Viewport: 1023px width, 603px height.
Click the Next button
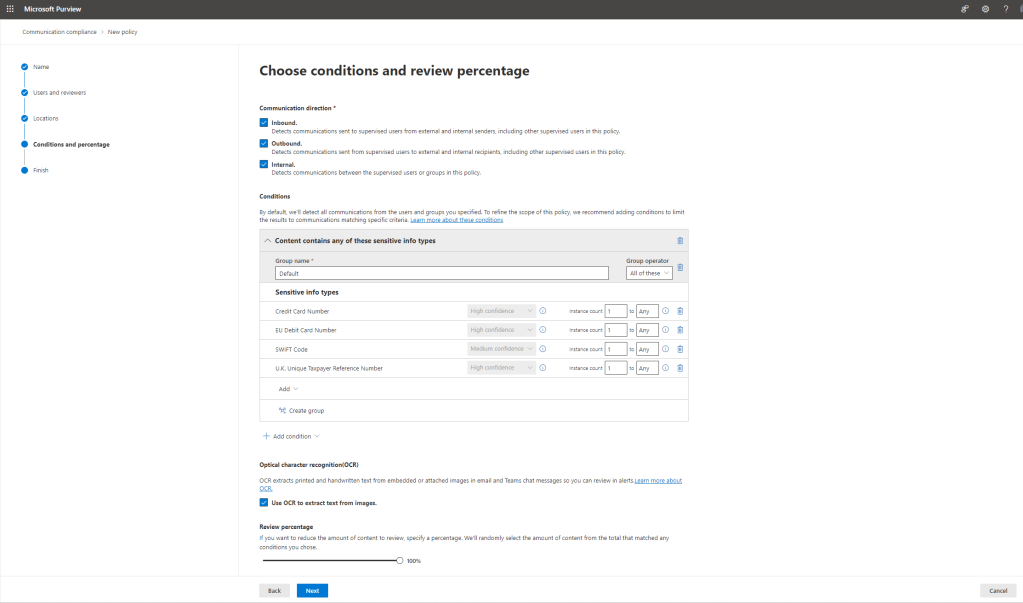[x=312, y=591]
